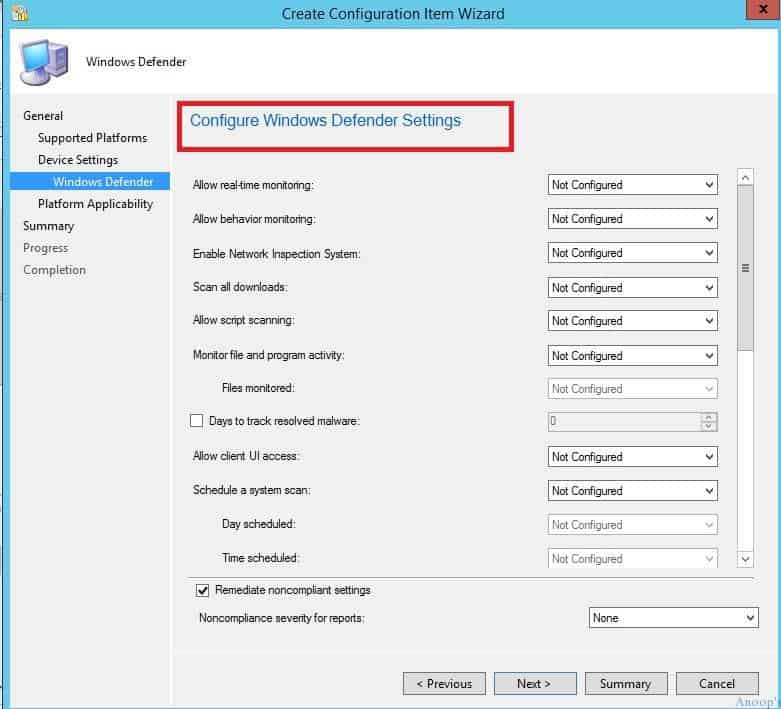
Task: Enable Days to track resolved malware checkbox
Action: 197,421
